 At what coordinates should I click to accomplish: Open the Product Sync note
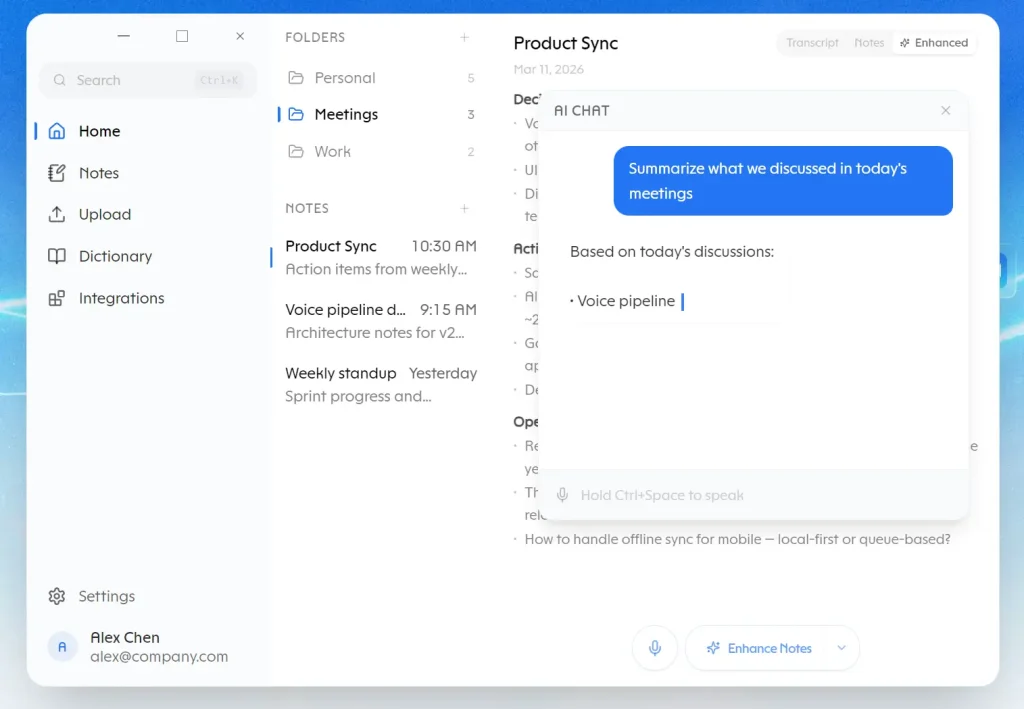381,257
